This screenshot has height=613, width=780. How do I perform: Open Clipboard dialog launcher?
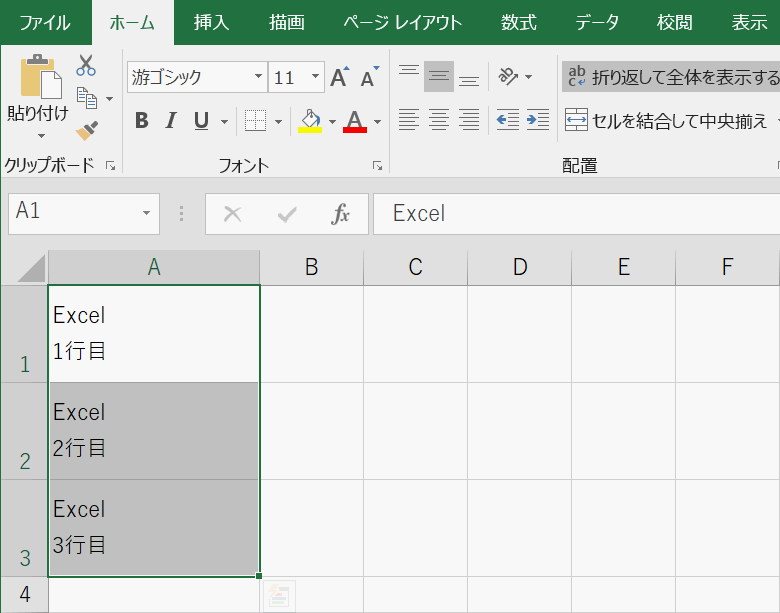click(x=110, y=166)
